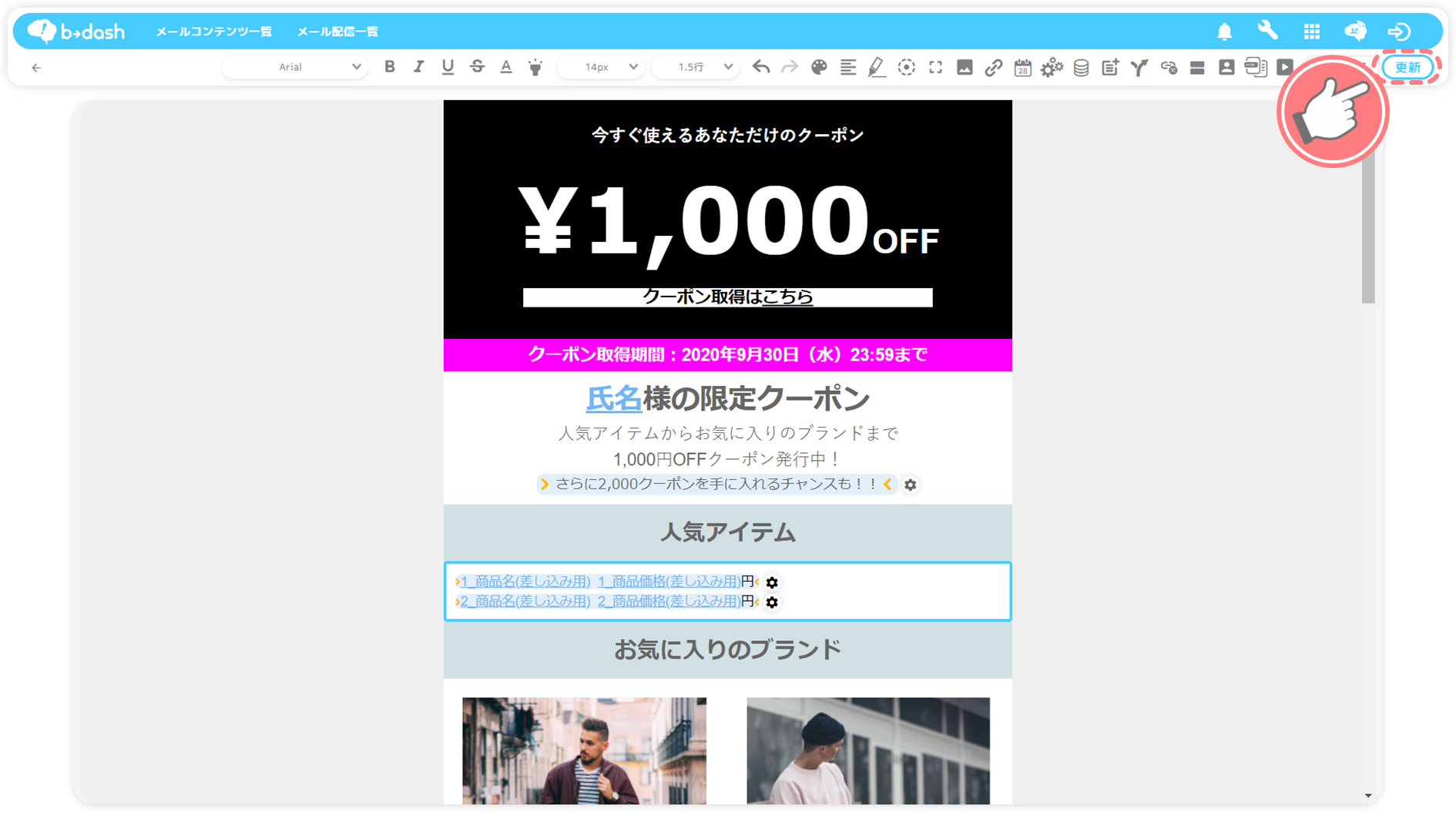Open the calendar date tool

pyautogui.click(x=1022, y=67)
